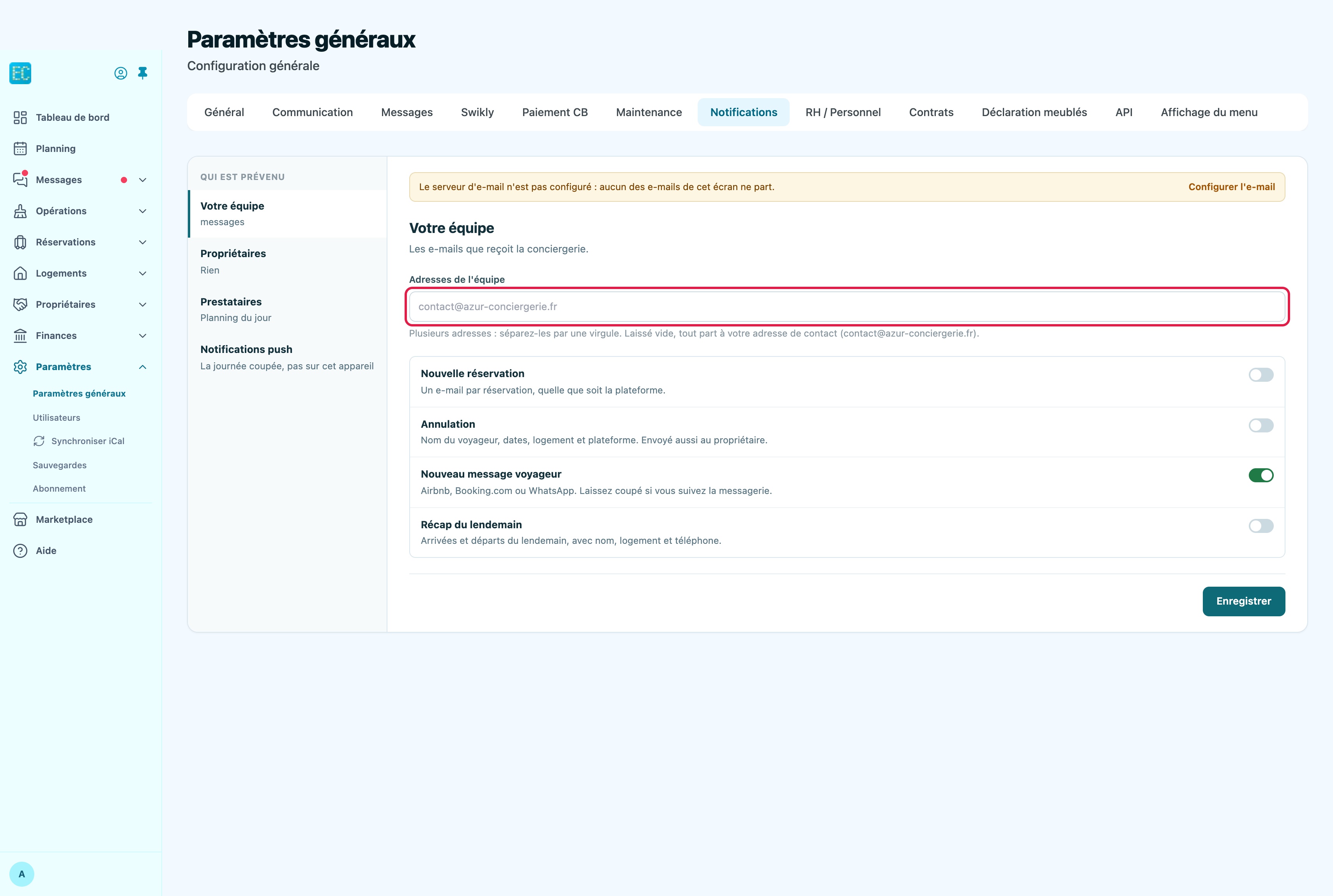The width and height of the screenshot is (1333, 896).
Task: Enable Récap du lendemain toggle
Action: click(1261, 526)
